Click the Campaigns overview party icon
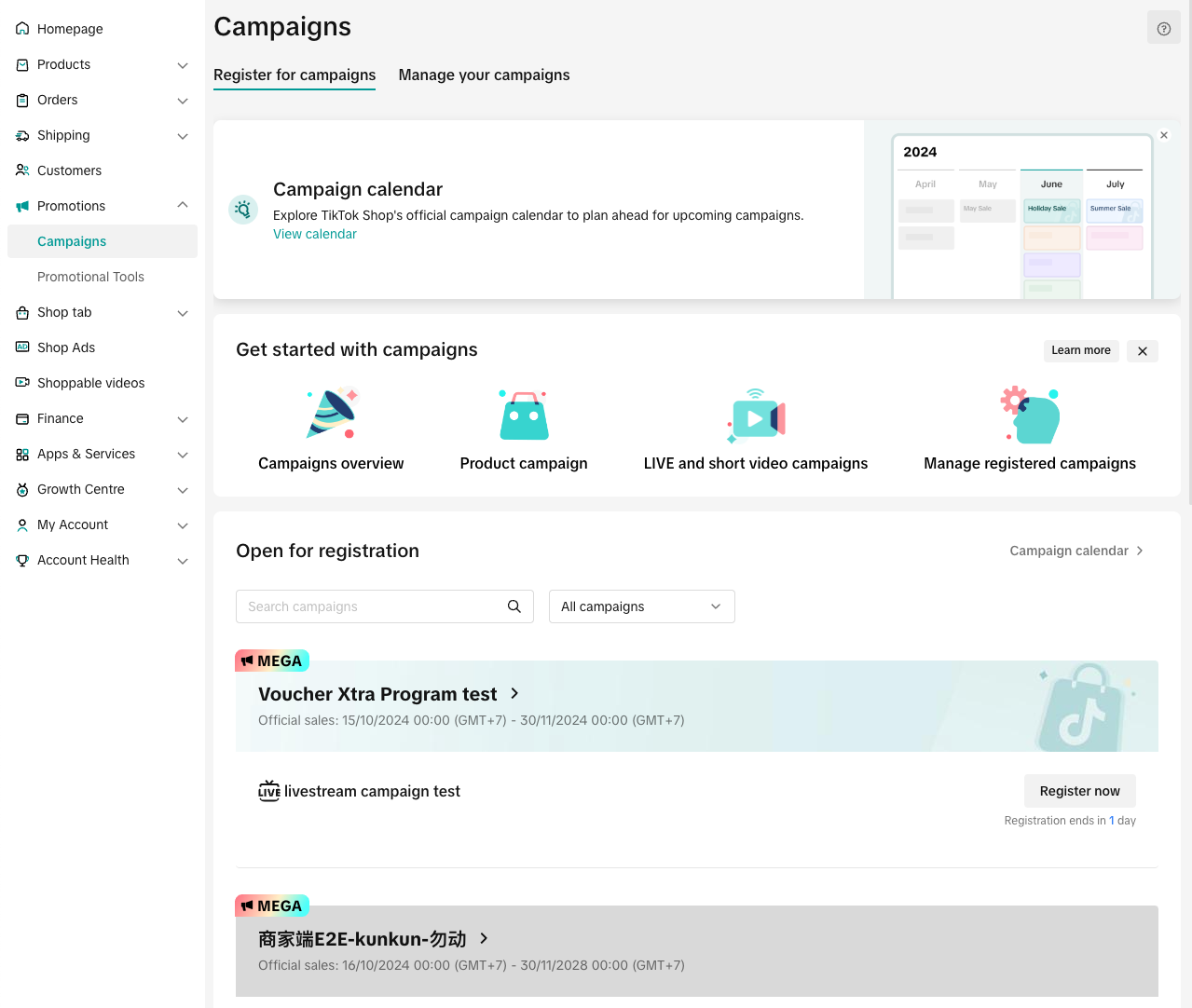This screenshot has height=1008, width=1192. [x=332, y=414]
